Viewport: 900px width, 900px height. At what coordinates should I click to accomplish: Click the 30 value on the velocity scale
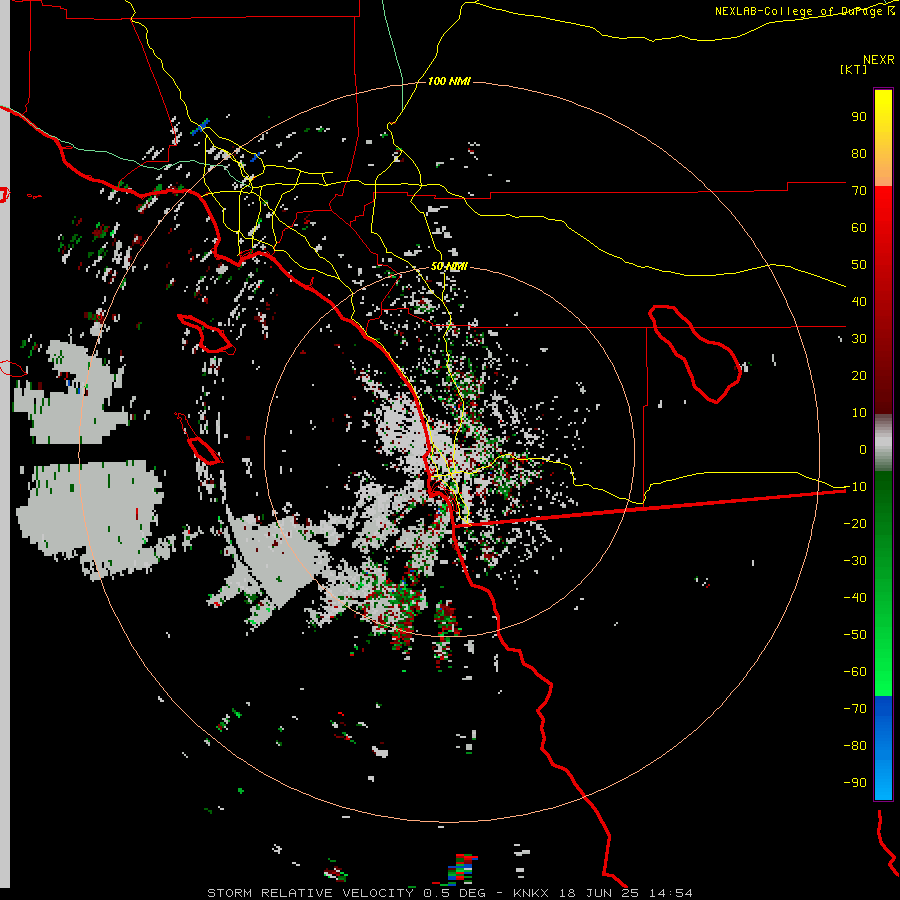pyautogui.click(x=859, y=339)
